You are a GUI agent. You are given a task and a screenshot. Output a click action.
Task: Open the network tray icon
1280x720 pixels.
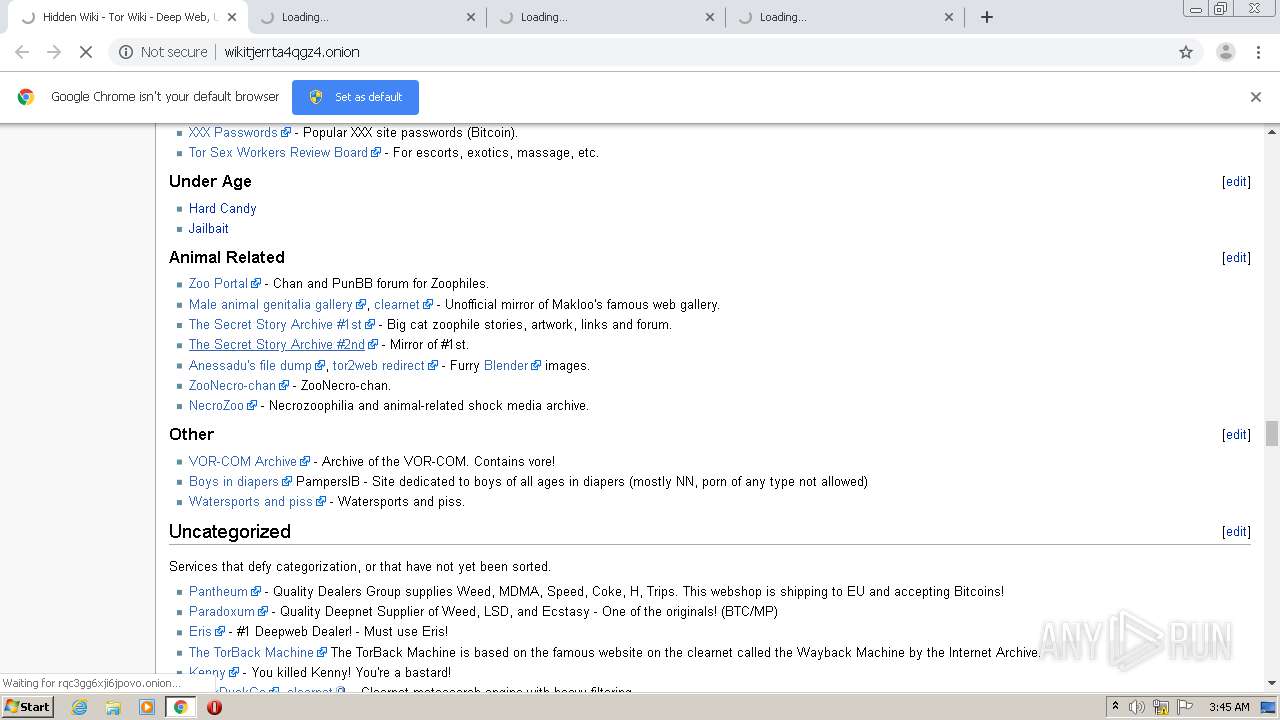pos(1161,707)
